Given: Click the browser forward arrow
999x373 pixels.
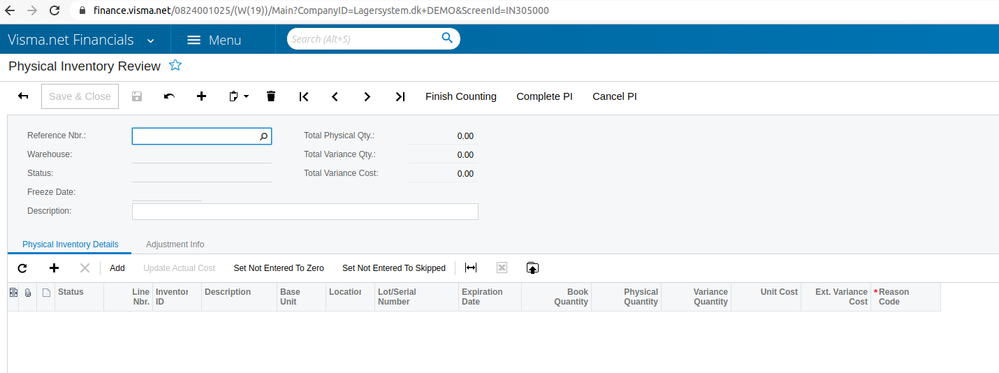Looking at the screenshot, I should click(x=32, y=10).
